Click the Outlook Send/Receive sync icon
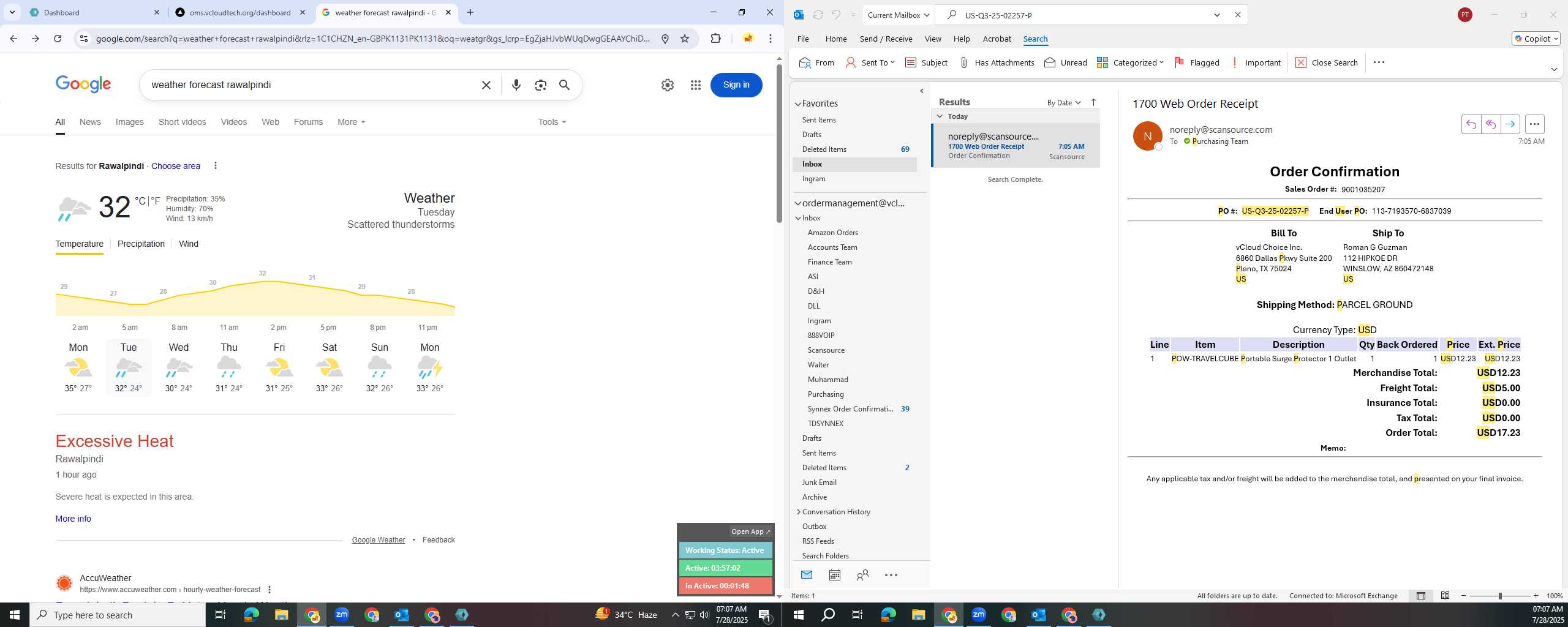This screenshot has height=627, width=1568. [x=818, y=15]
